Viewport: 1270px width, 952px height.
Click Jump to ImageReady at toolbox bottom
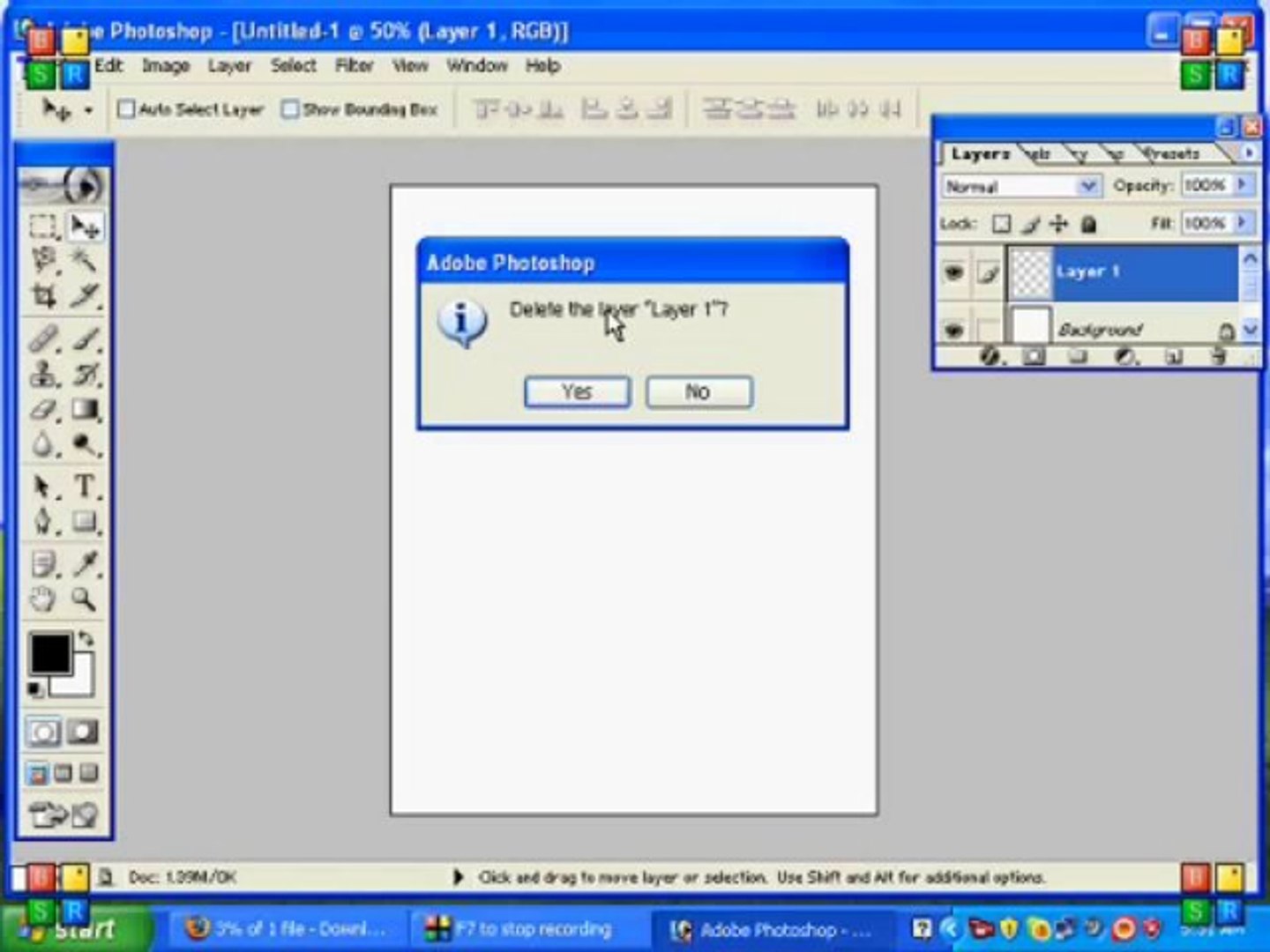click(63, 815)
